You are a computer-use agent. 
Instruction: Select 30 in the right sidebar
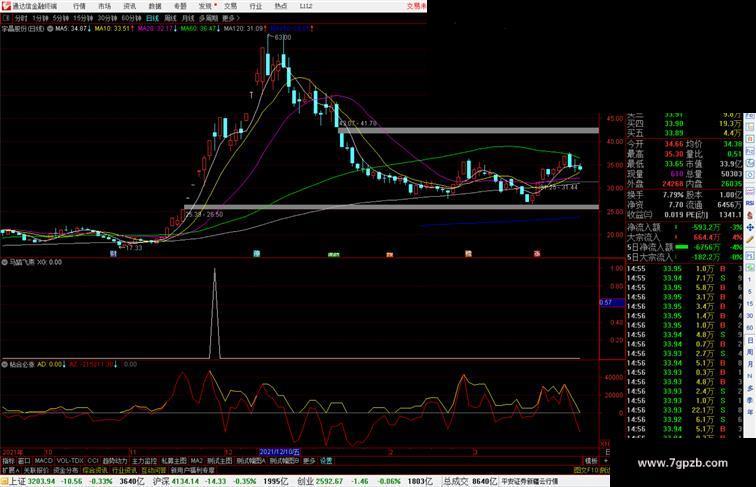[x=750, y=316]
